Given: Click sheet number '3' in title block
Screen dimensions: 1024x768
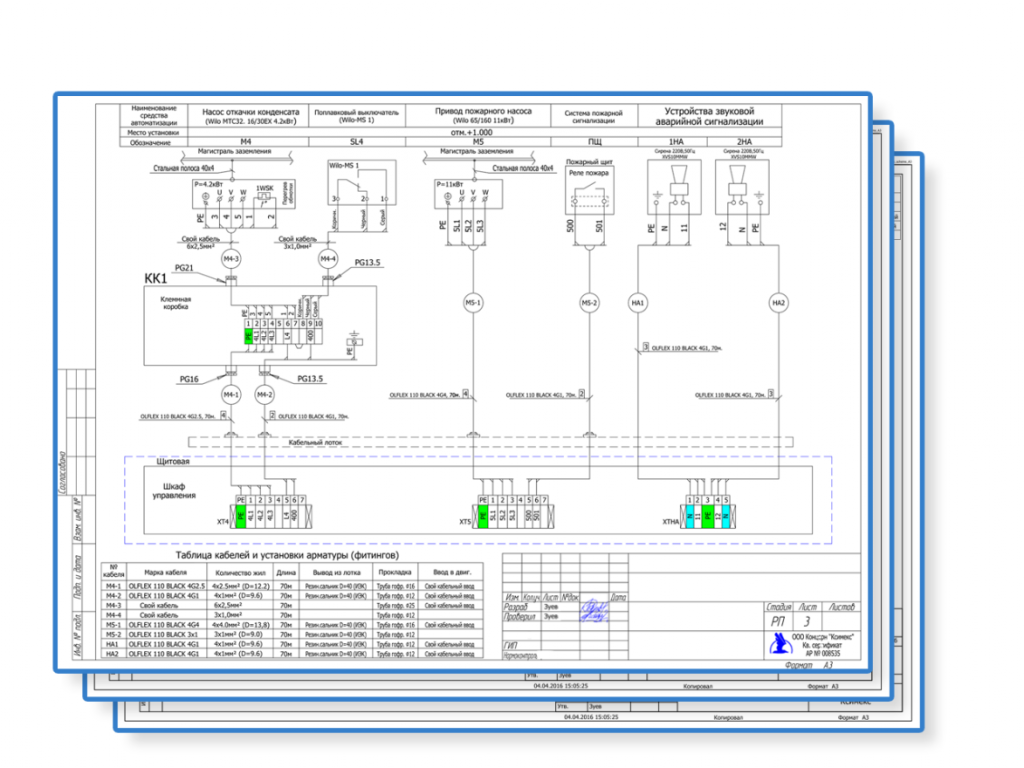Looking at the screenshot, I should [807, 621].
